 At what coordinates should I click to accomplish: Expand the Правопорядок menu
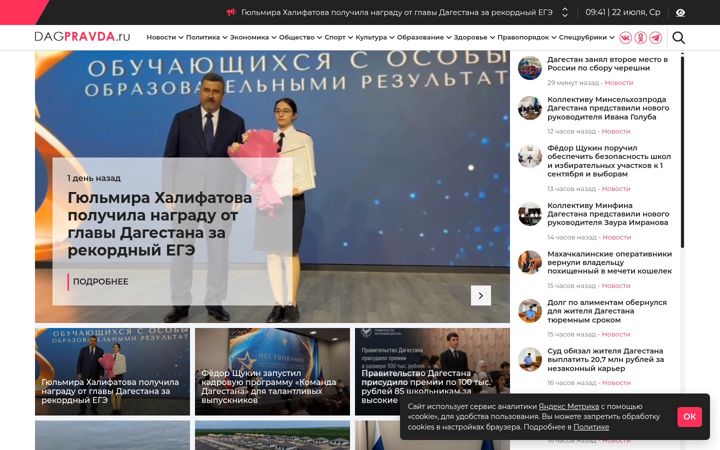(527, 38)
